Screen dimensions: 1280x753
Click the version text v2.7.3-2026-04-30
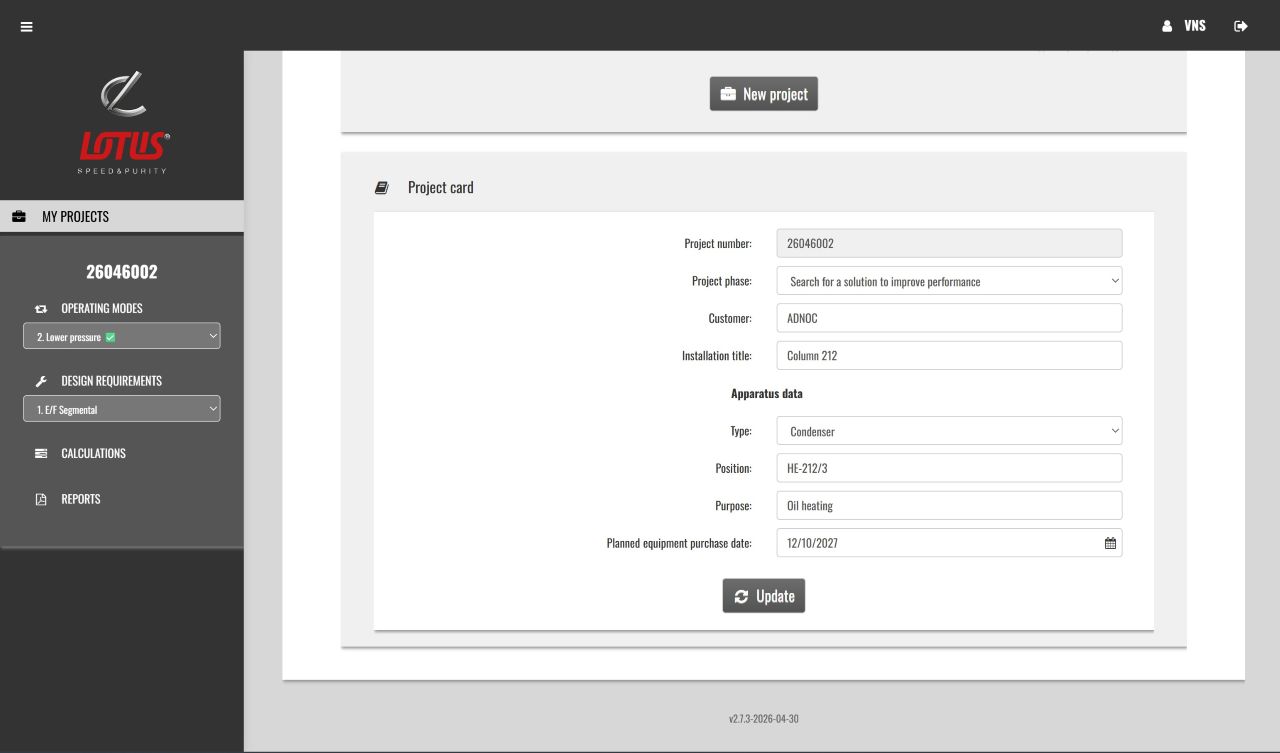(764, 718)
